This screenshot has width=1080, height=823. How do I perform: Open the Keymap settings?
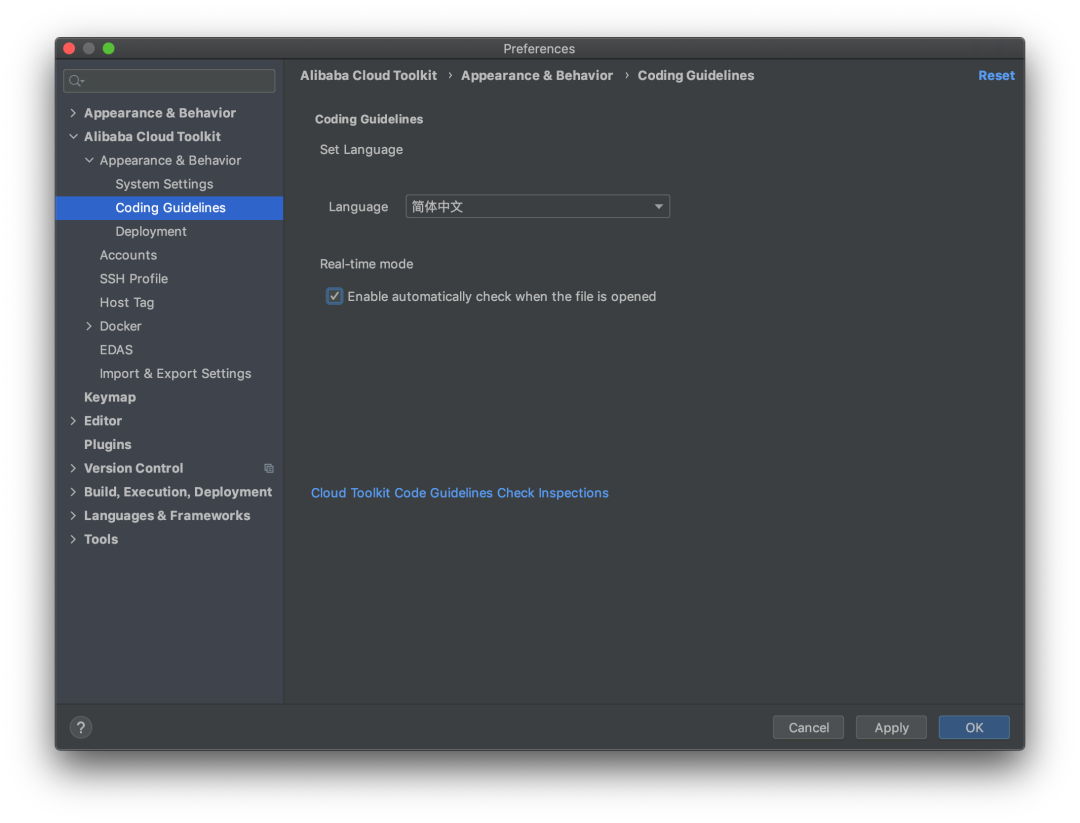[110, 397]
